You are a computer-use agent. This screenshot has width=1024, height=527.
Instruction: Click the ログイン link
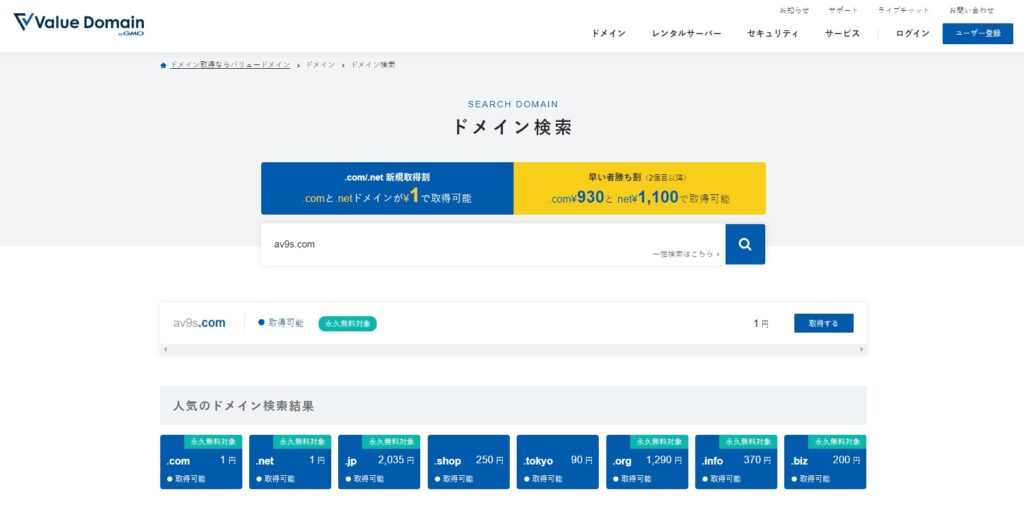click(912, 33)
